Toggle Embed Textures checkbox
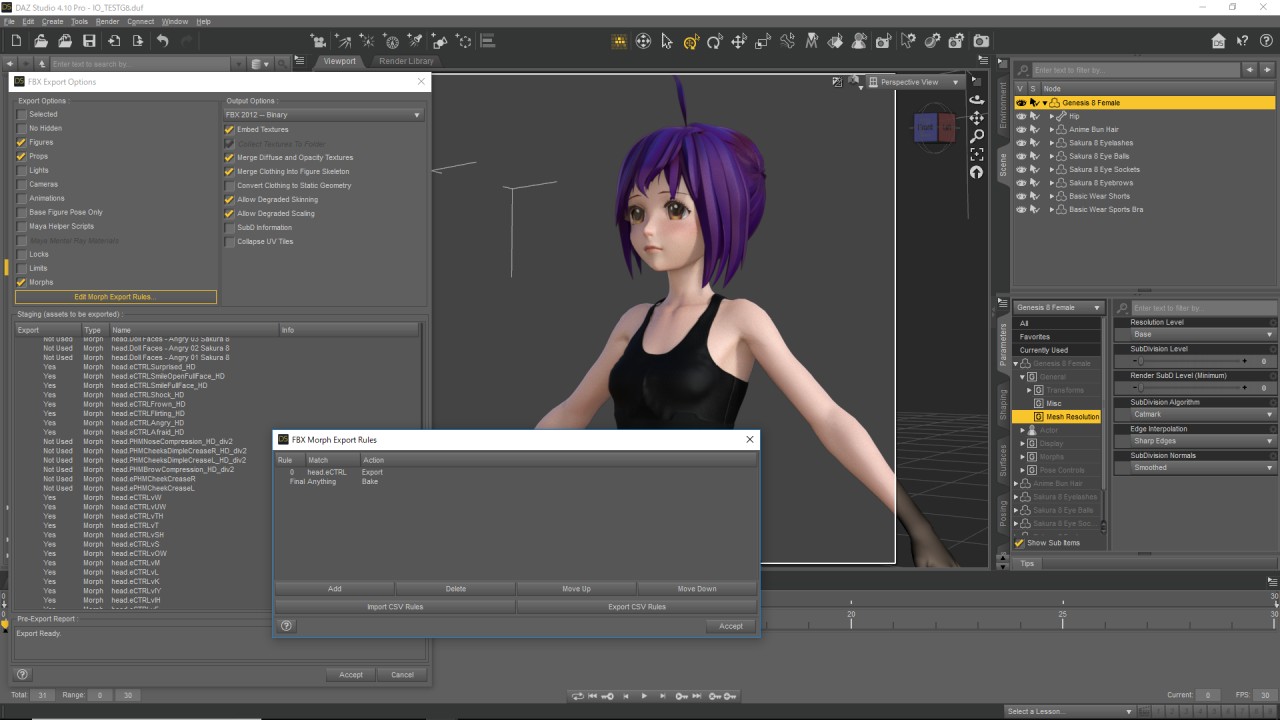The width and height of the screenshot is (1280, 720). [229, 129]
